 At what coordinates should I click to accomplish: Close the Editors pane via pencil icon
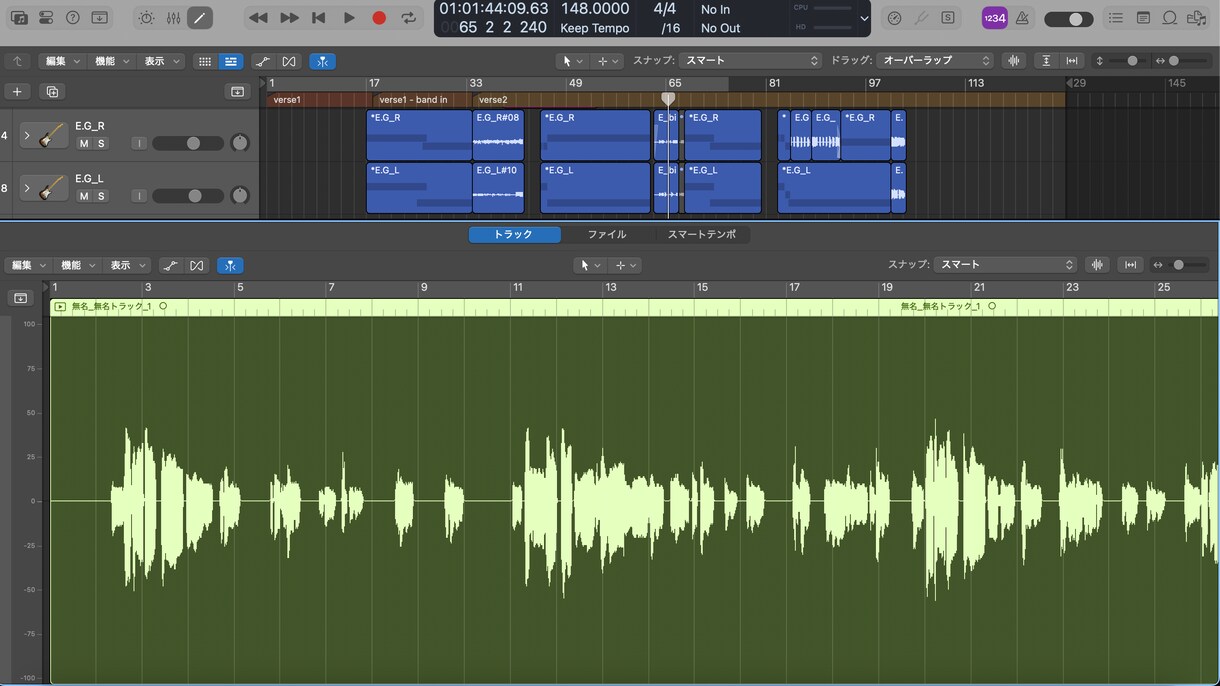pos(200,18)
